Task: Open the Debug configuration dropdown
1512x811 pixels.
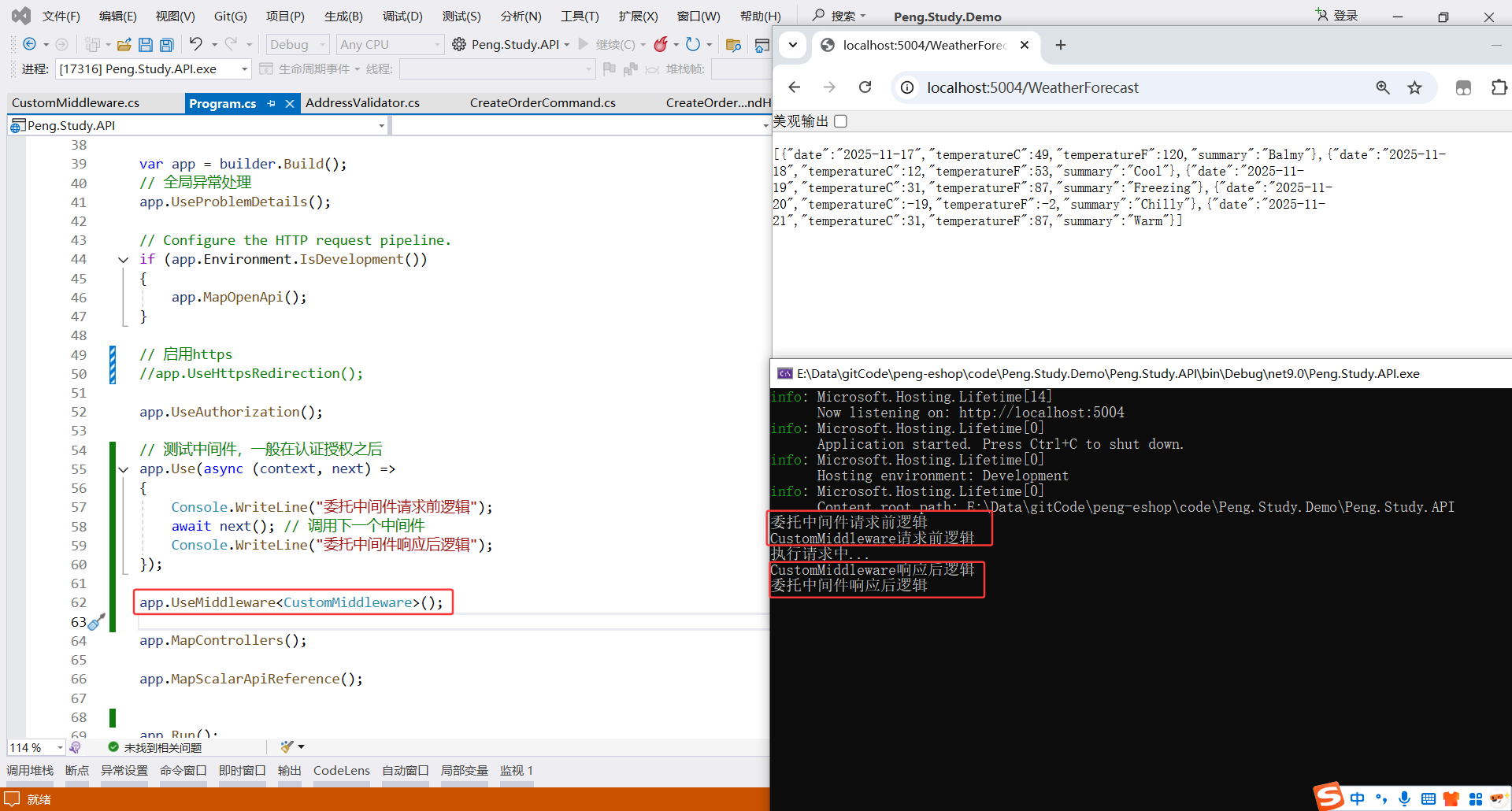Action: click(297, 45)
